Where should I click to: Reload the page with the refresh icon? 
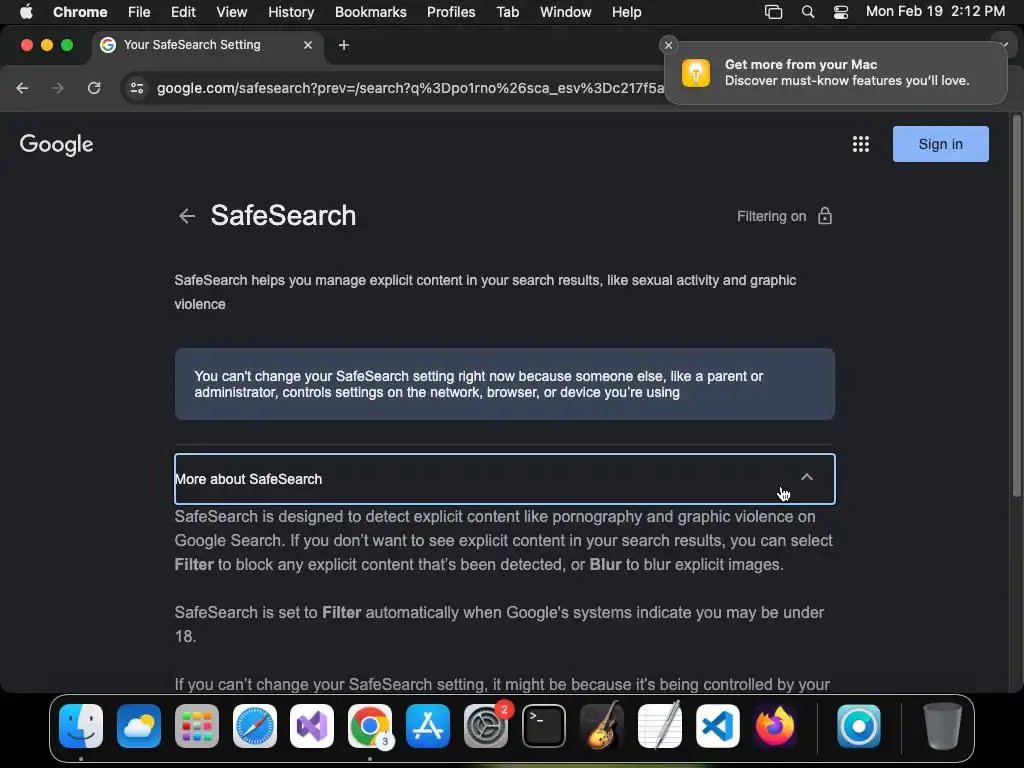click(x=94, y=88)
